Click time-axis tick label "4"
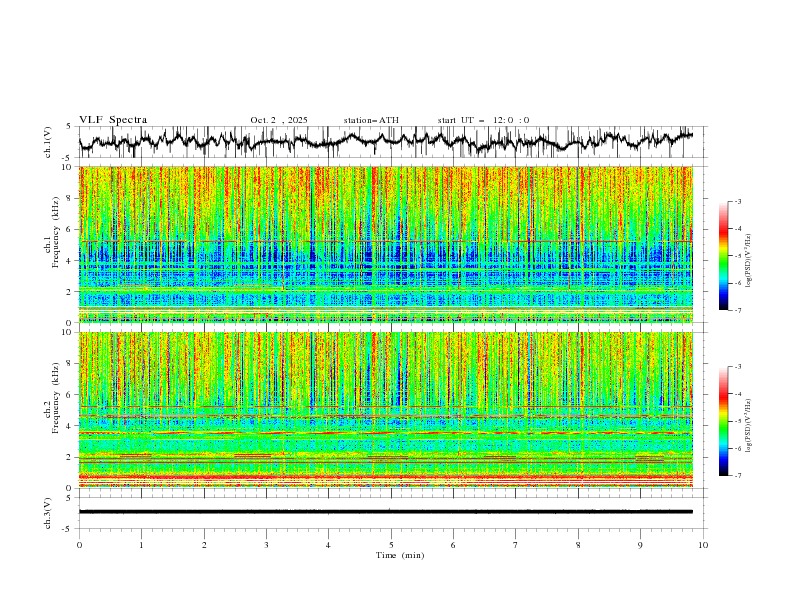This screenshot has width=792, height=612. [x=329, y=545]
